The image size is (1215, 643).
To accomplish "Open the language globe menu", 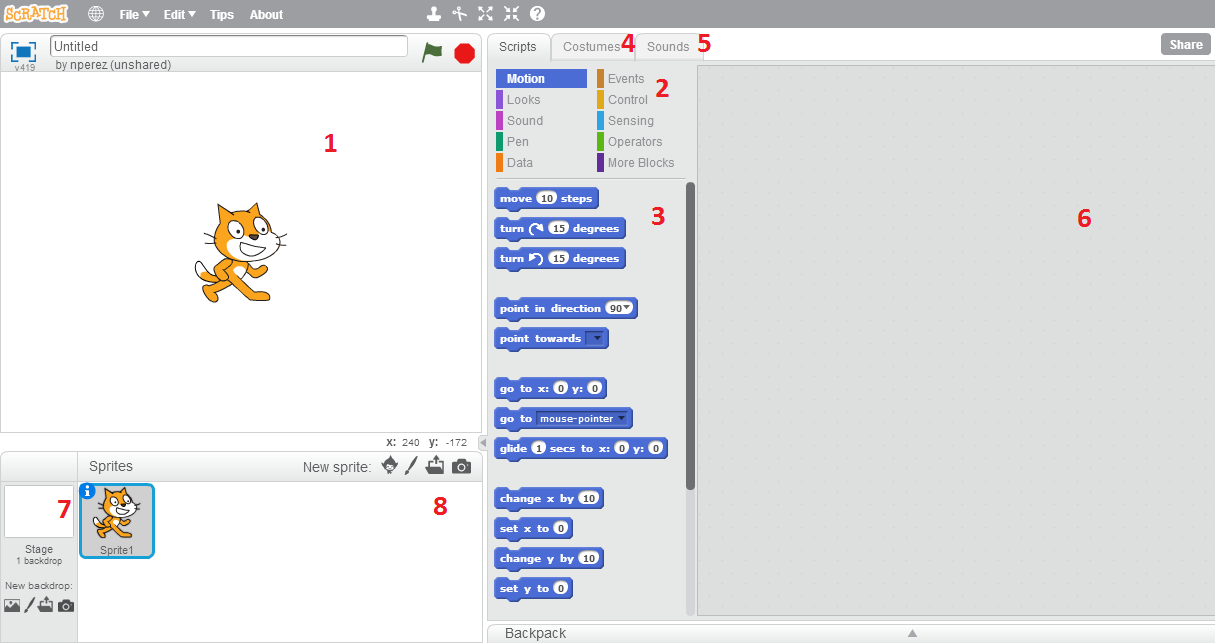I will pyautogui.click(x=96, y=14).
